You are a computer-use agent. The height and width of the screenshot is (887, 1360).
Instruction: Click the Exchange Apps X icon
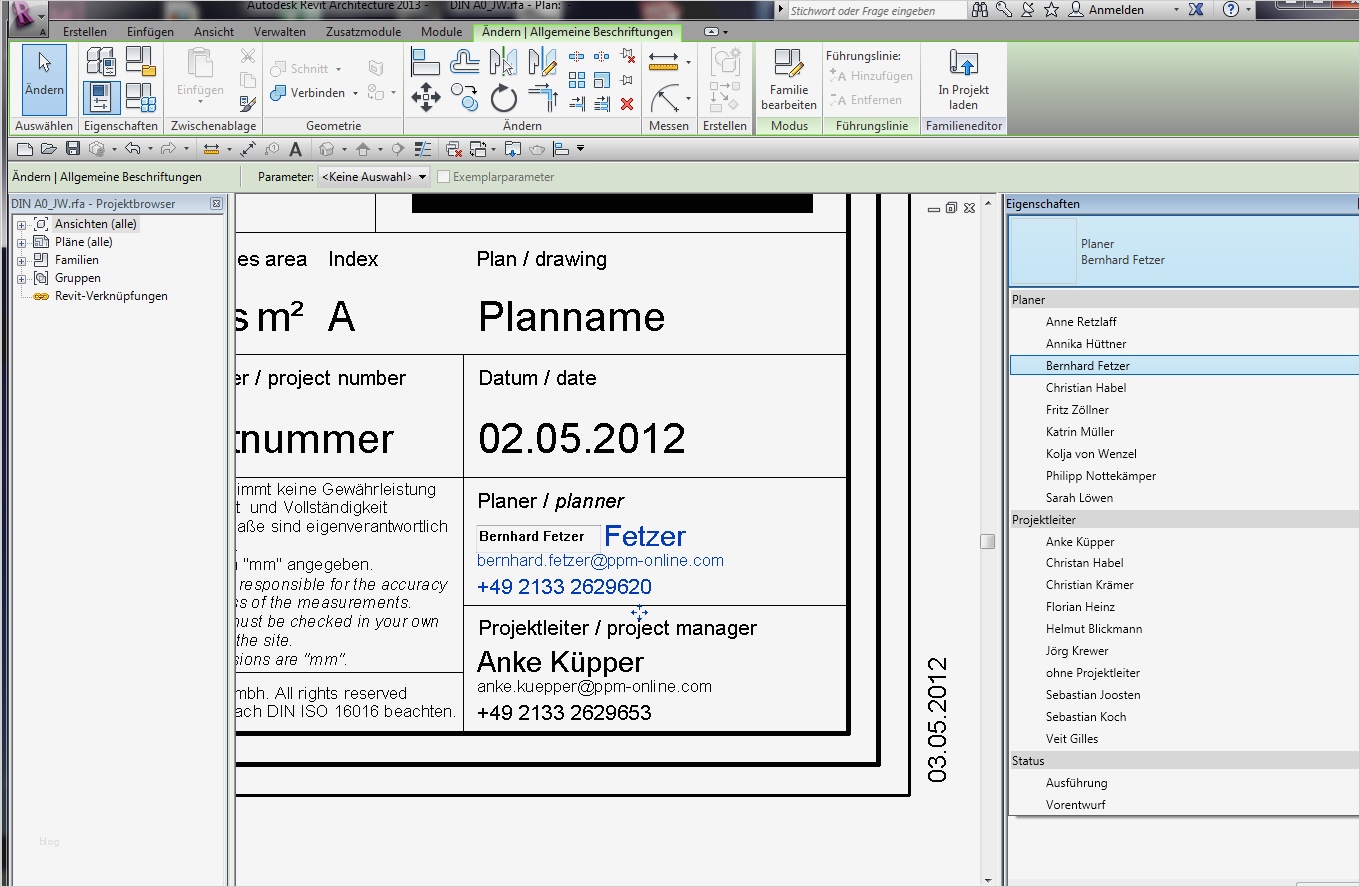point(1196,10)
